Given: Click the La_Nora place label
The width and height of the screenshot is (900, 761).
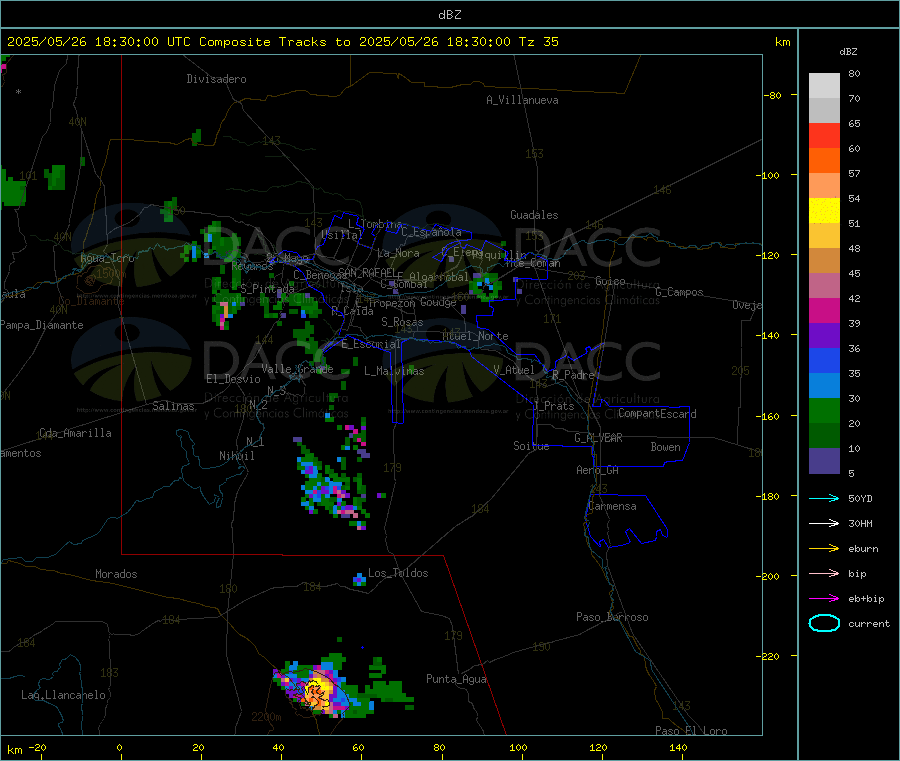Looking at the screenshot, I should [x=398, y=253].
